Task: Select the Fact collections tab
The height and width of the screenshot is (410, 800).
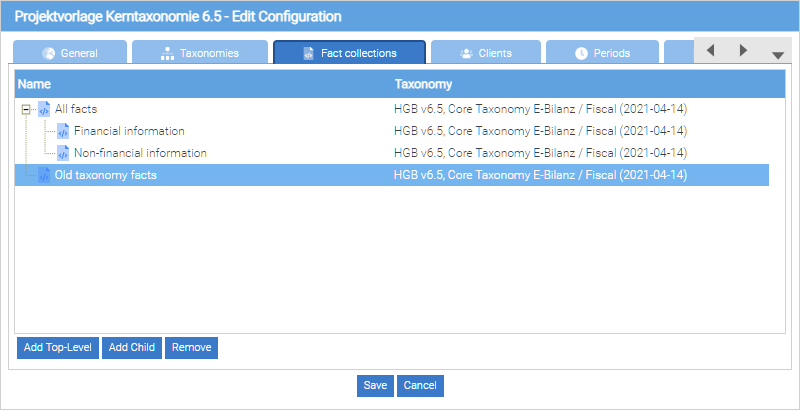Action: [349, 53]
